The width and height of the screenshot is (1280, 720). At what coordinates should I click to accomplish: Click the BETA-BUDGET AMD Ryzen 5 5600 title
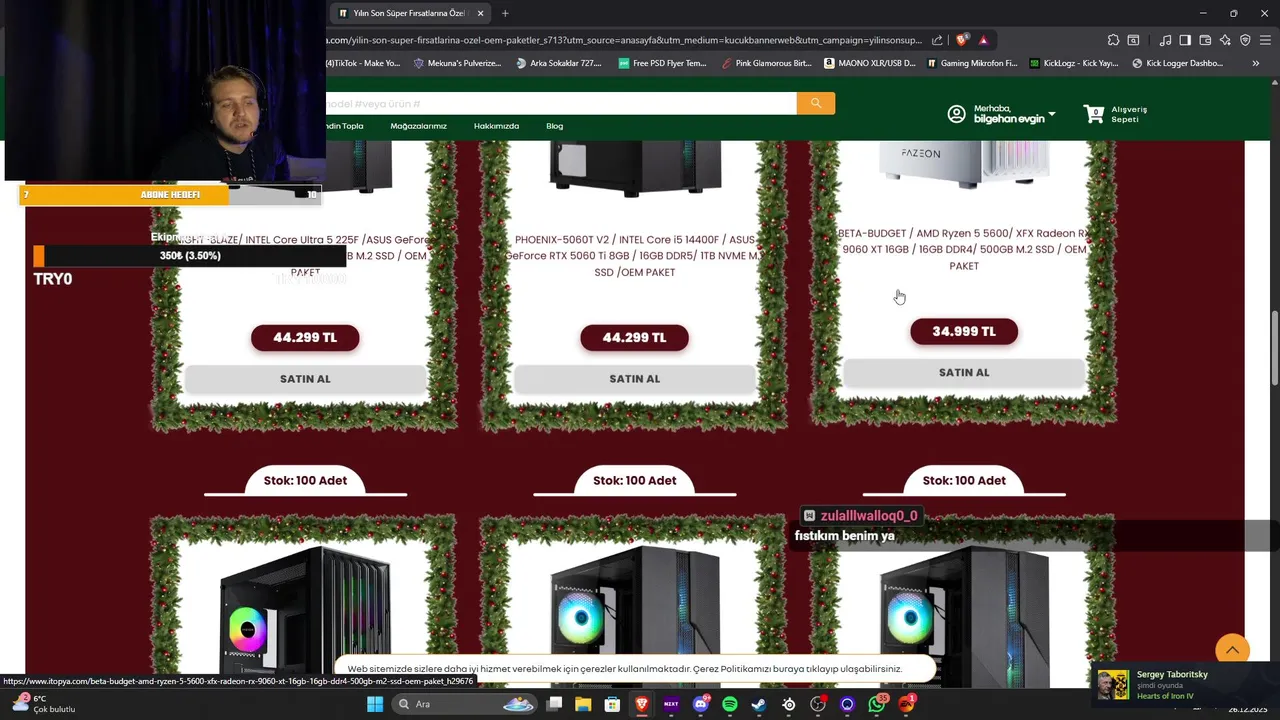tap(964, 249)
